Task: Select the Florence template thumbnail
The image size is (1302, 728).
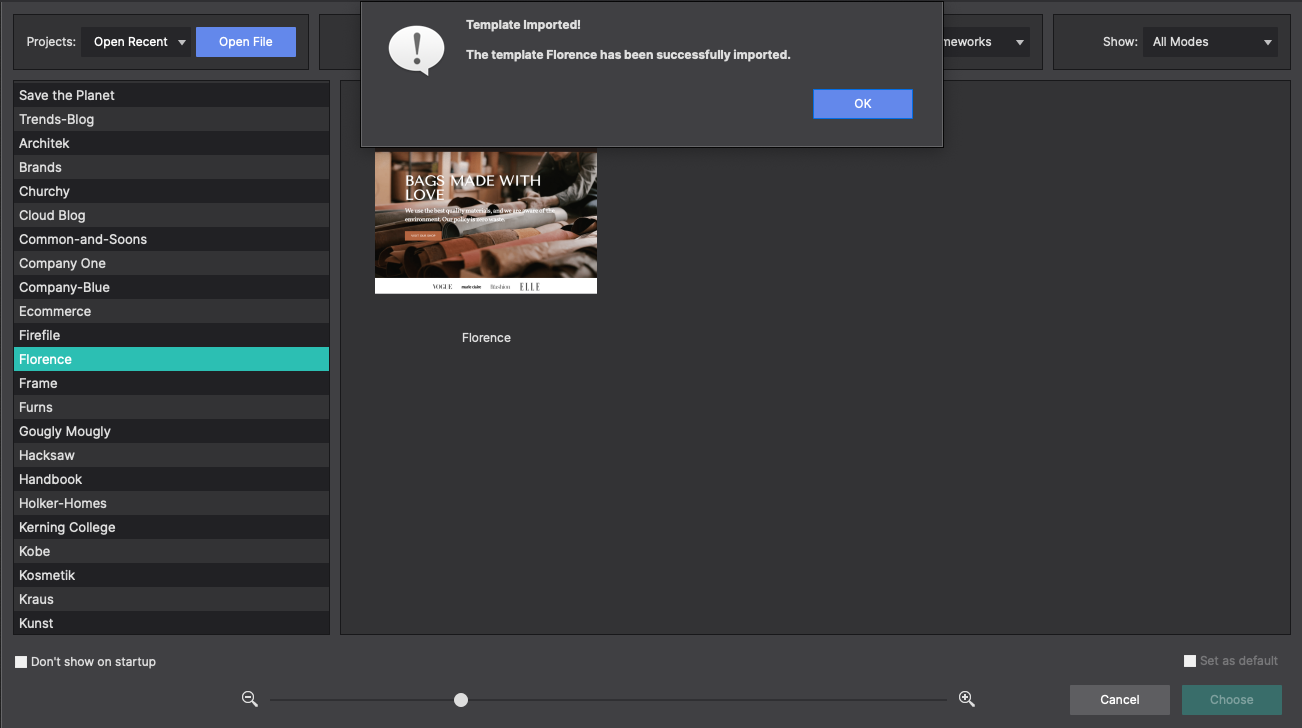Action: point(486,223)
